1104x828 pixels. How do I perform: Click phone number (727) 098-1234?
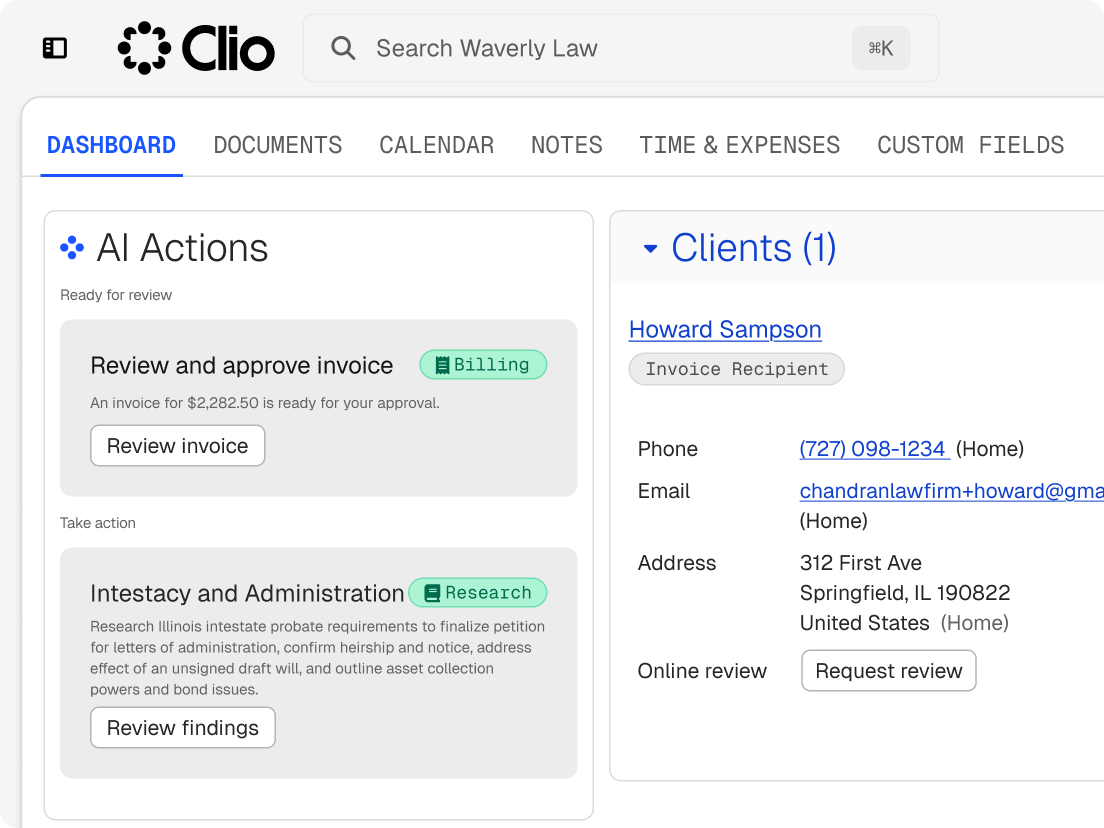coord(872,448)
